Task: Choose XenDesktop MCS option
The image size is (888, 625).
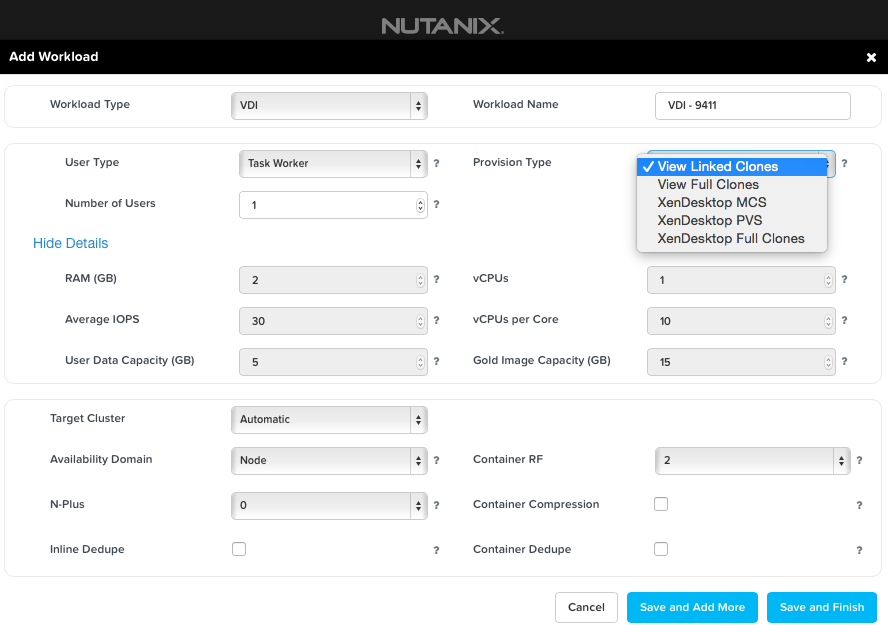Action: pos(732,203)
